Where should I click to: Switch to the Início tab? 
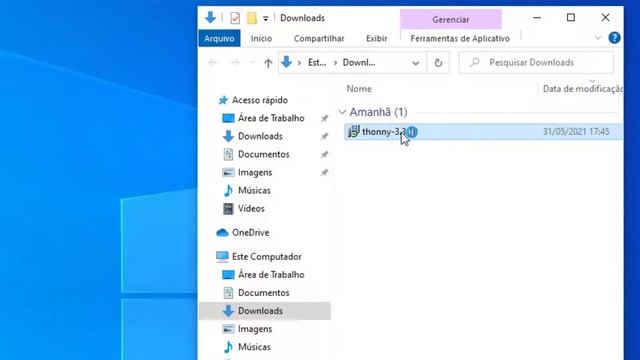pos(261,38)
